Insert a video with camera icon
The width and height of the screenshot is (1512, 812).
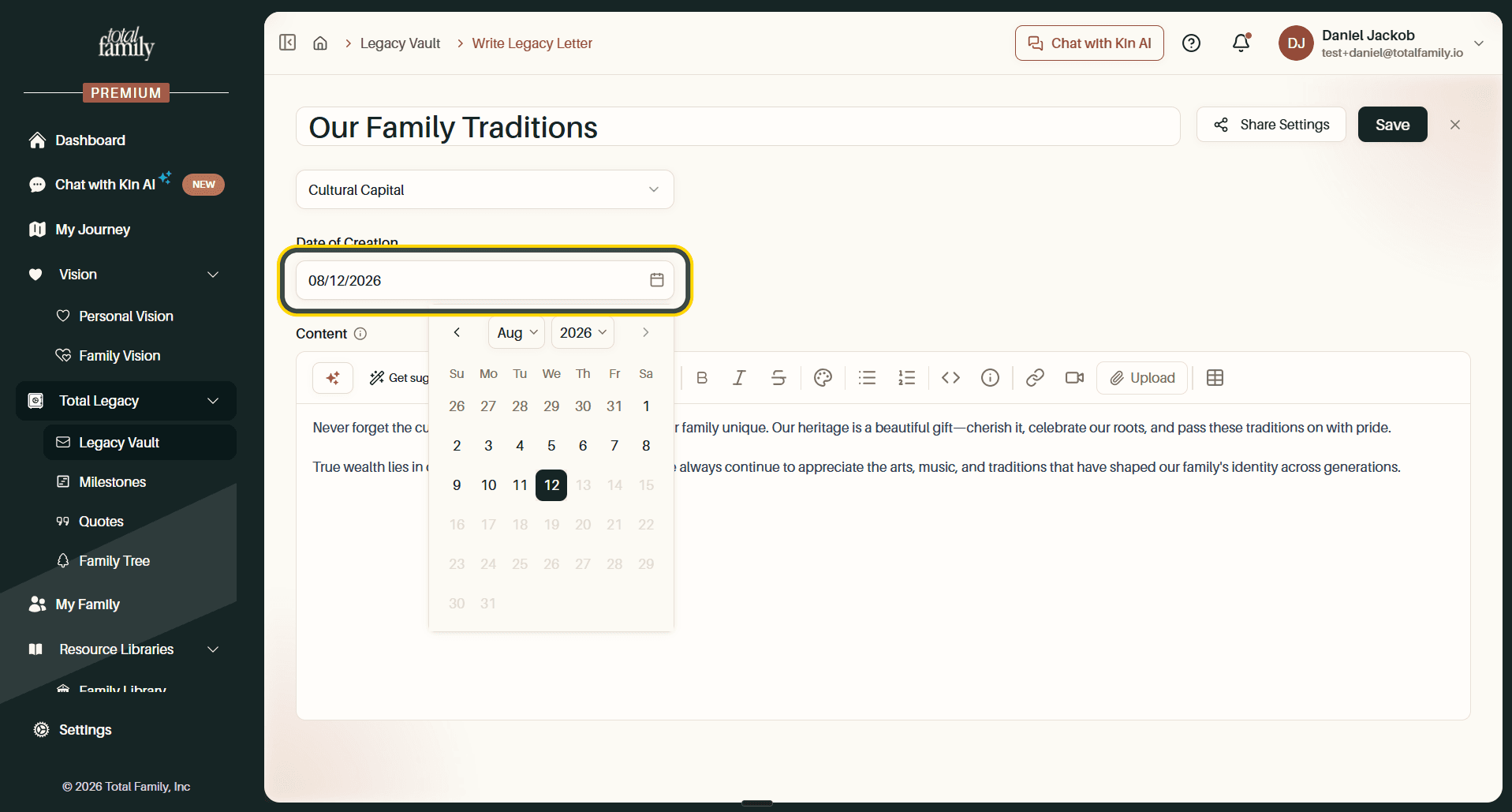(x=1074, y=378)
